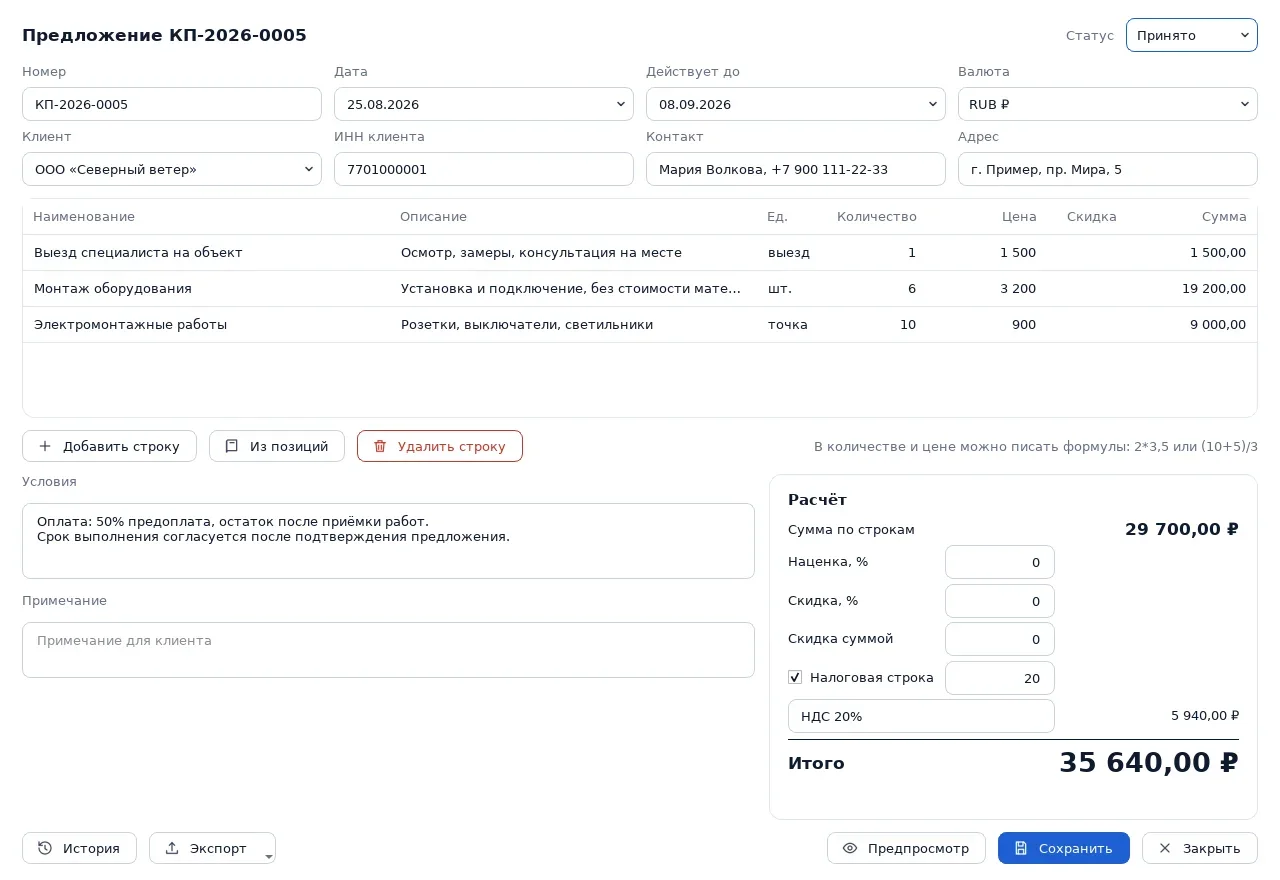Open the Дата dropdown with 25.08.2026
The image size is (1280, 880).
[x=484, y=104]
